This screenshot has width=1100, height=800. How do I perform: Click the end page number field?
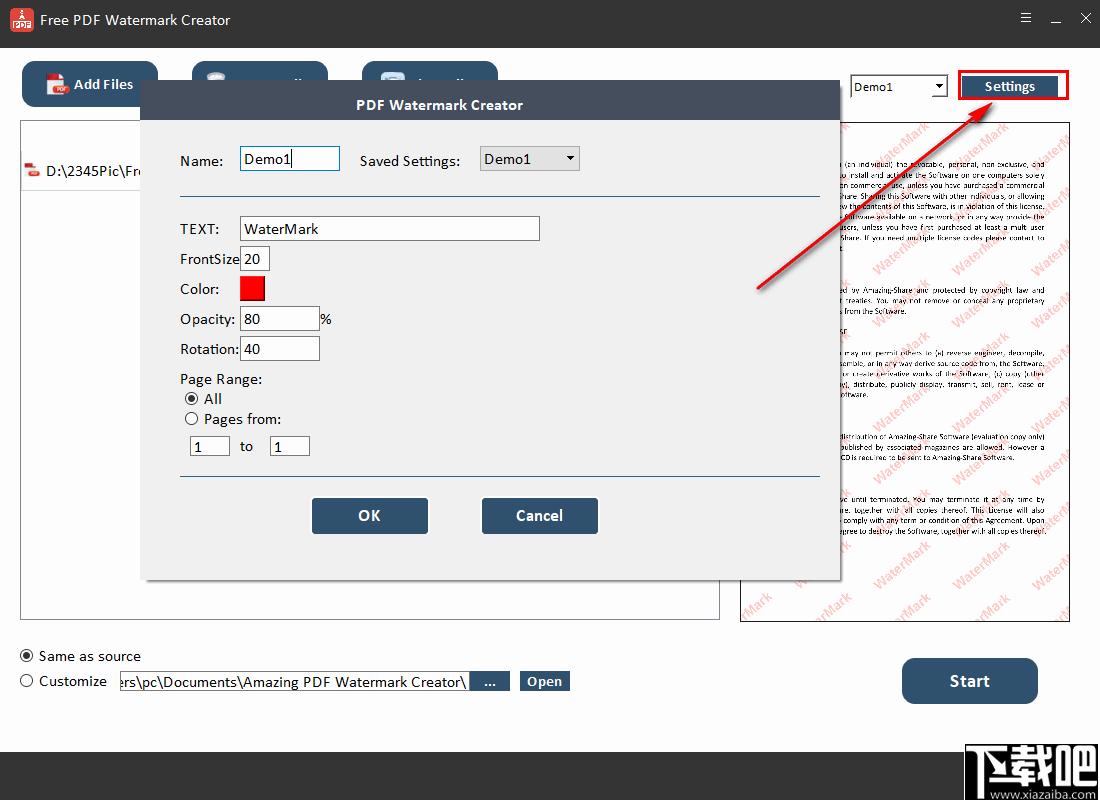click(290, 446)
